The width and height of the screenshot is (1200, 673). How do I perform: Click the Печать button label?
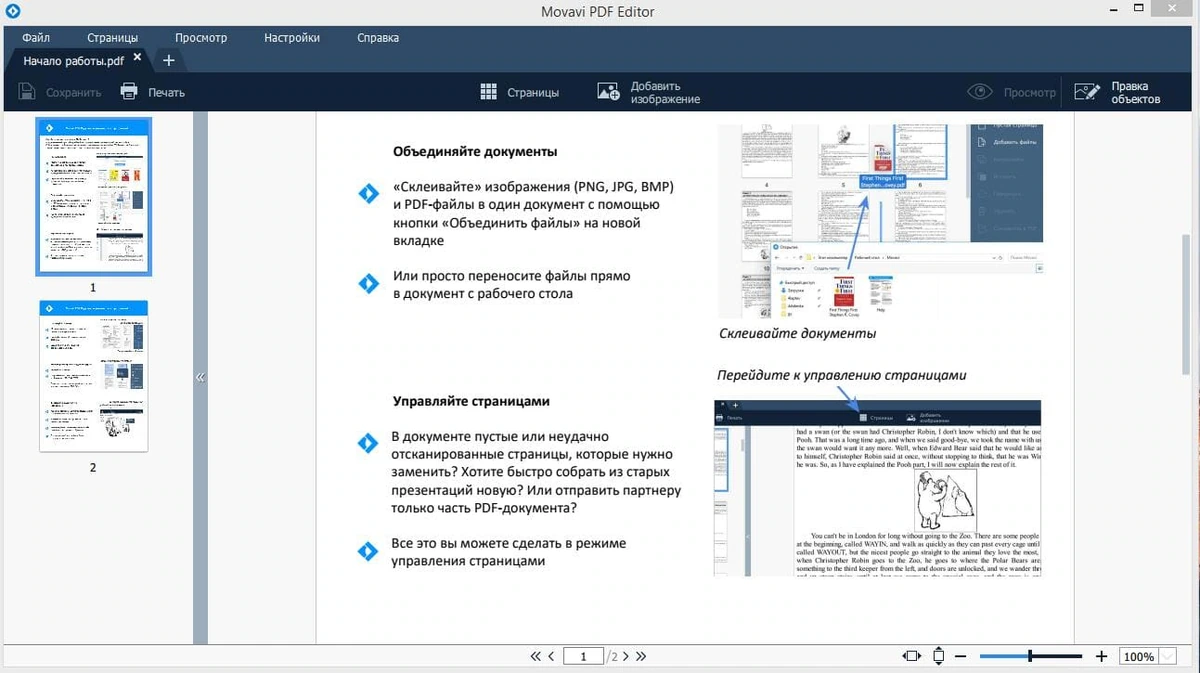coord(167,93)
